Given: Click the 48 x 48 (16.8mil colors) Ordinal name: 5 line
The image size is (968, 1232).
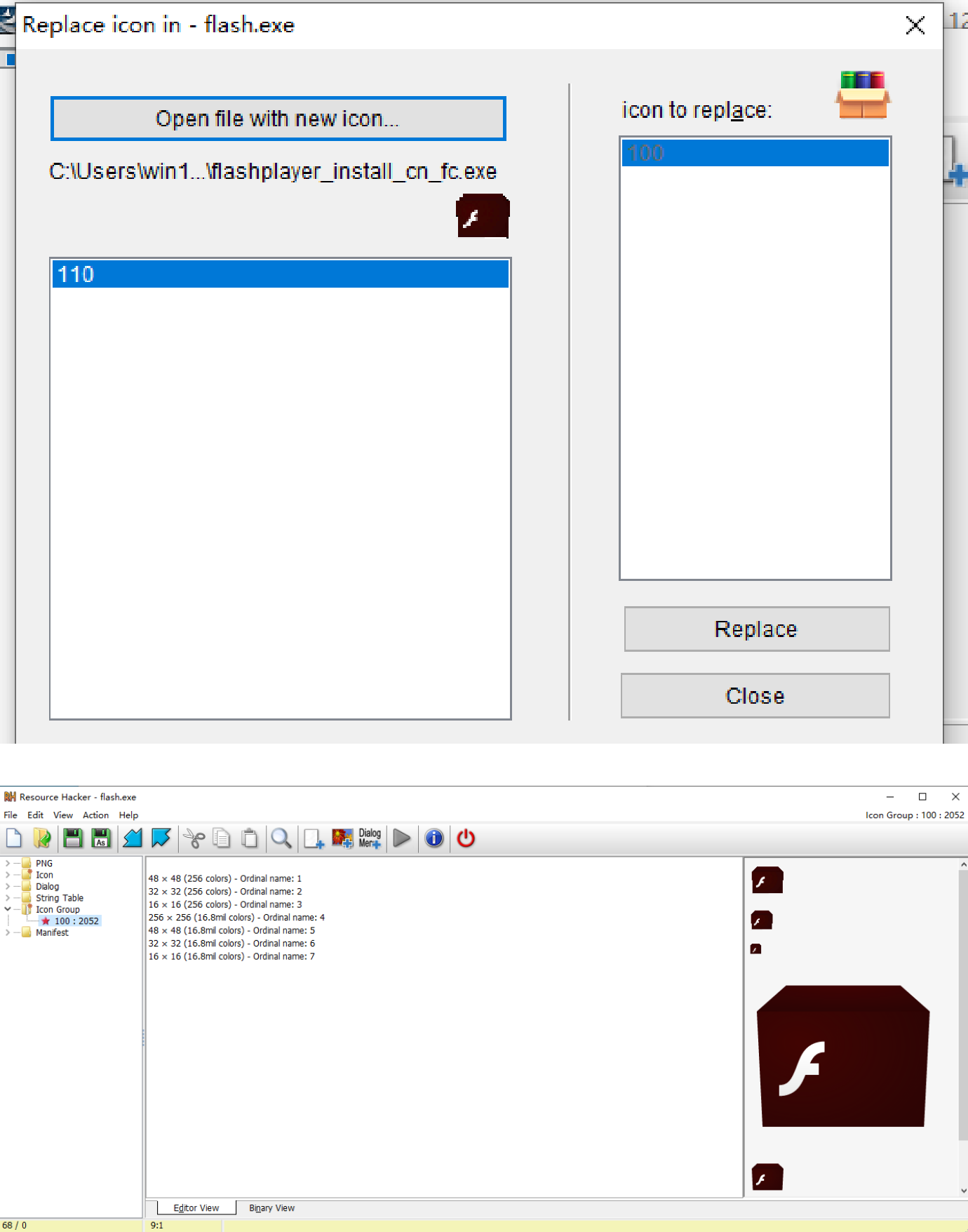Looking at the screenshot, I should pyautogui.click(x=231, y=930).
